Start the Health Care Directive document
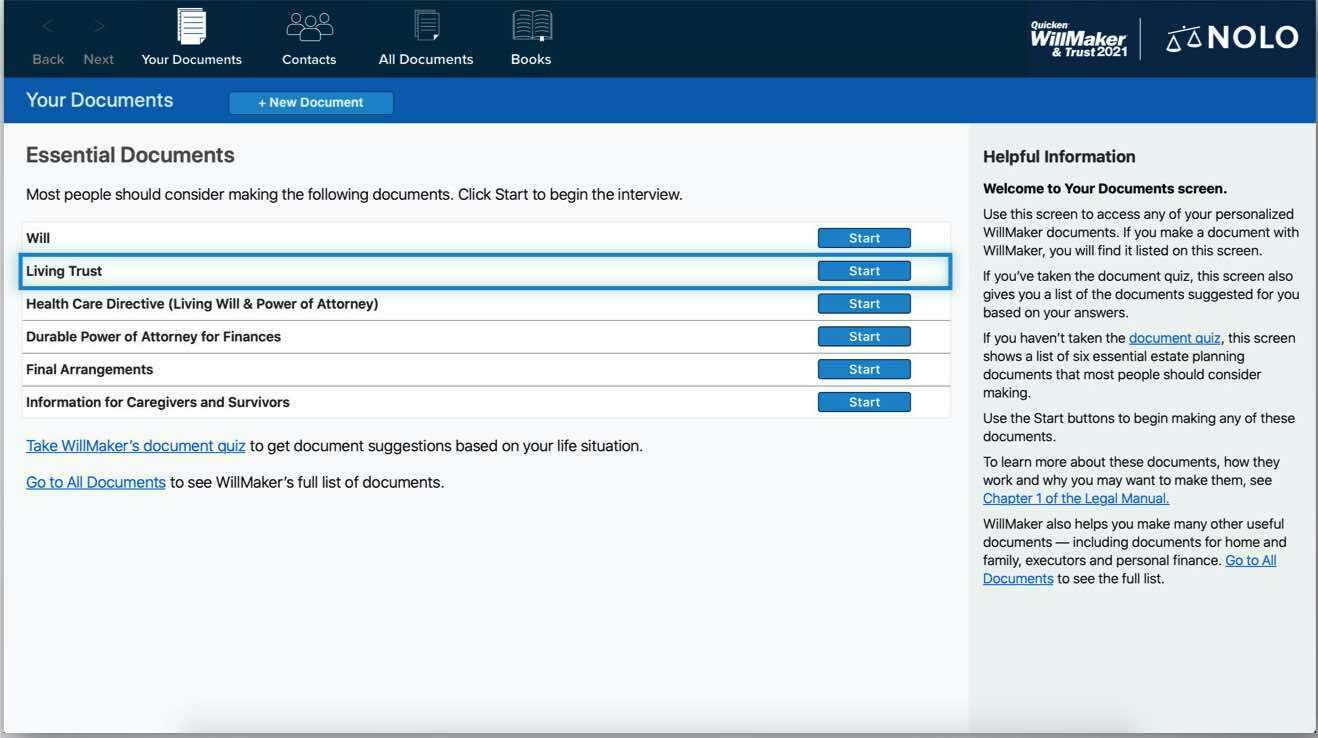1318x738 pixels. coord(864,303)
